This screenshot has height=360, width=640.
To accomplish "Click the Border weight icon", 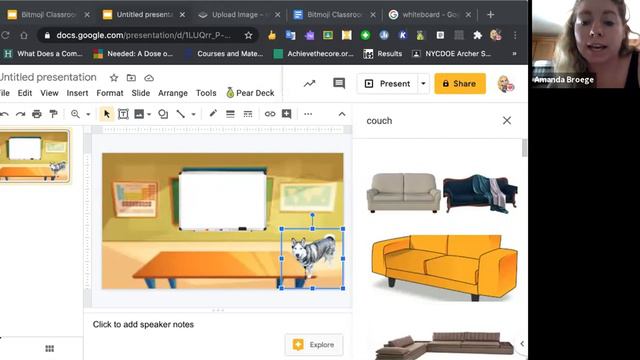I will click(x=230, y=114).
